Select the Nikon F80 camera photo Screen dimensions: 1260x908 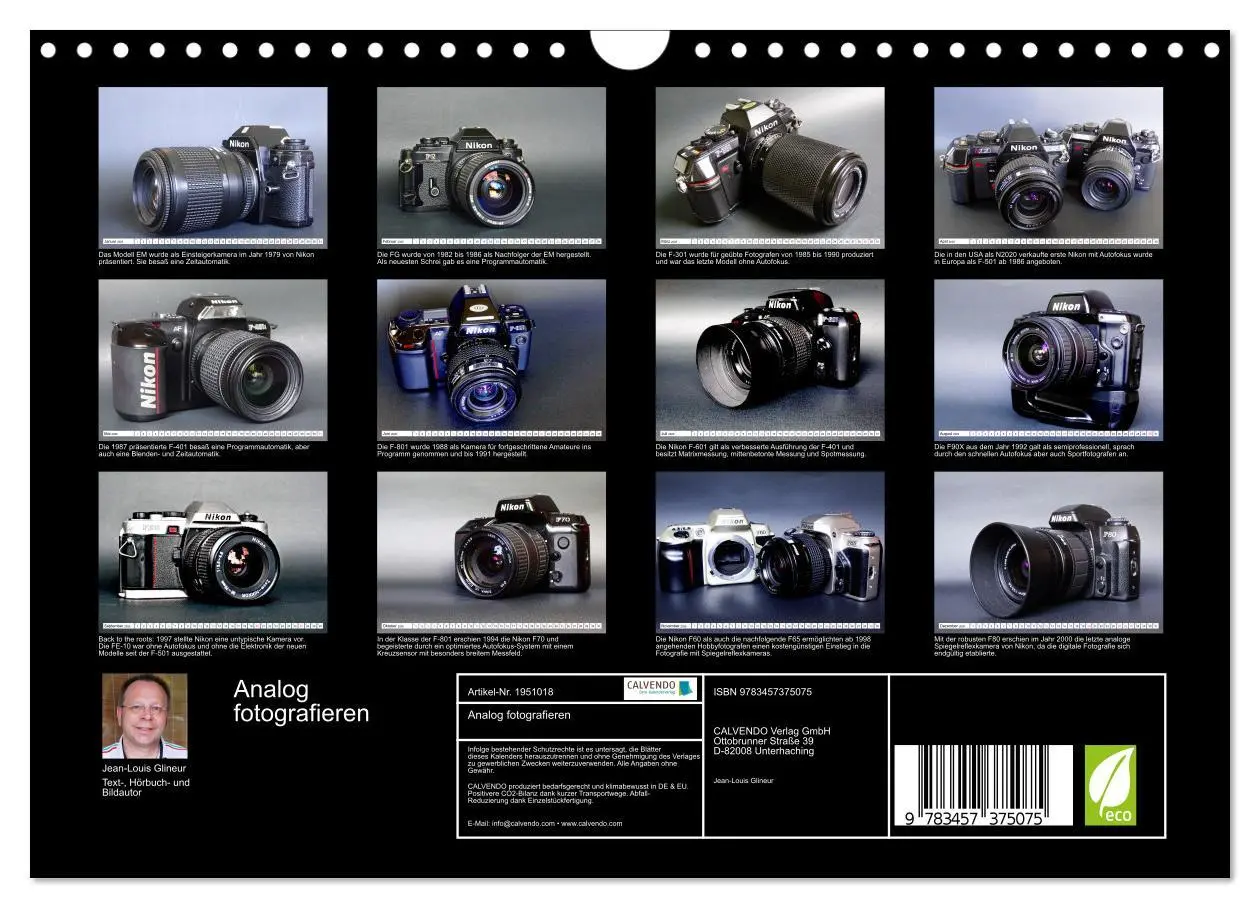pyautogui.click(x=1048, y=552)
